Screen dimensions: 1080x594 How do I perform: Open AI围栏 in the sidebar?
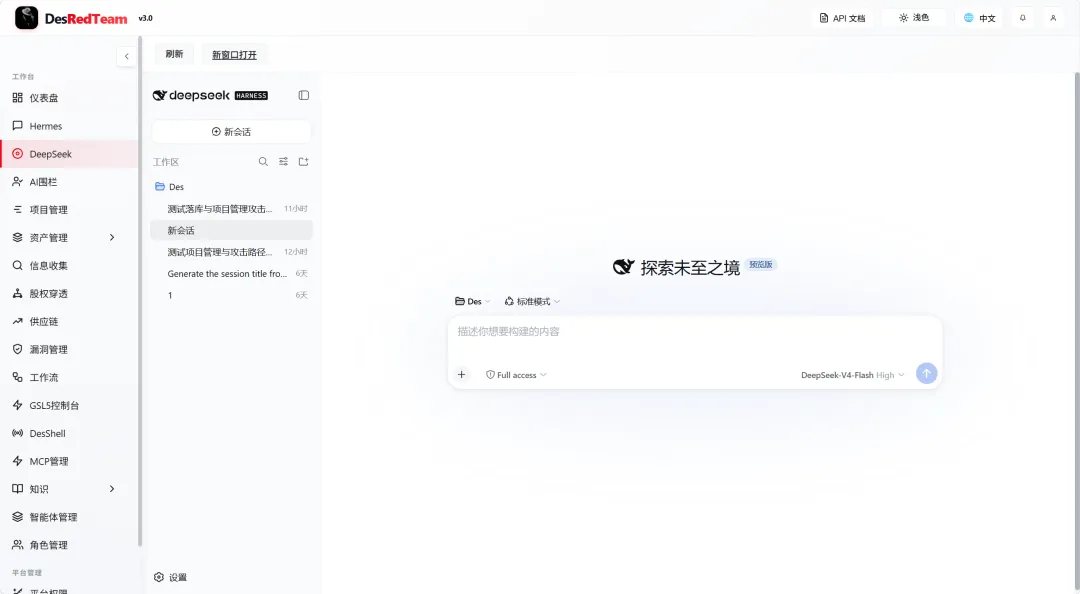click(69, 182)
